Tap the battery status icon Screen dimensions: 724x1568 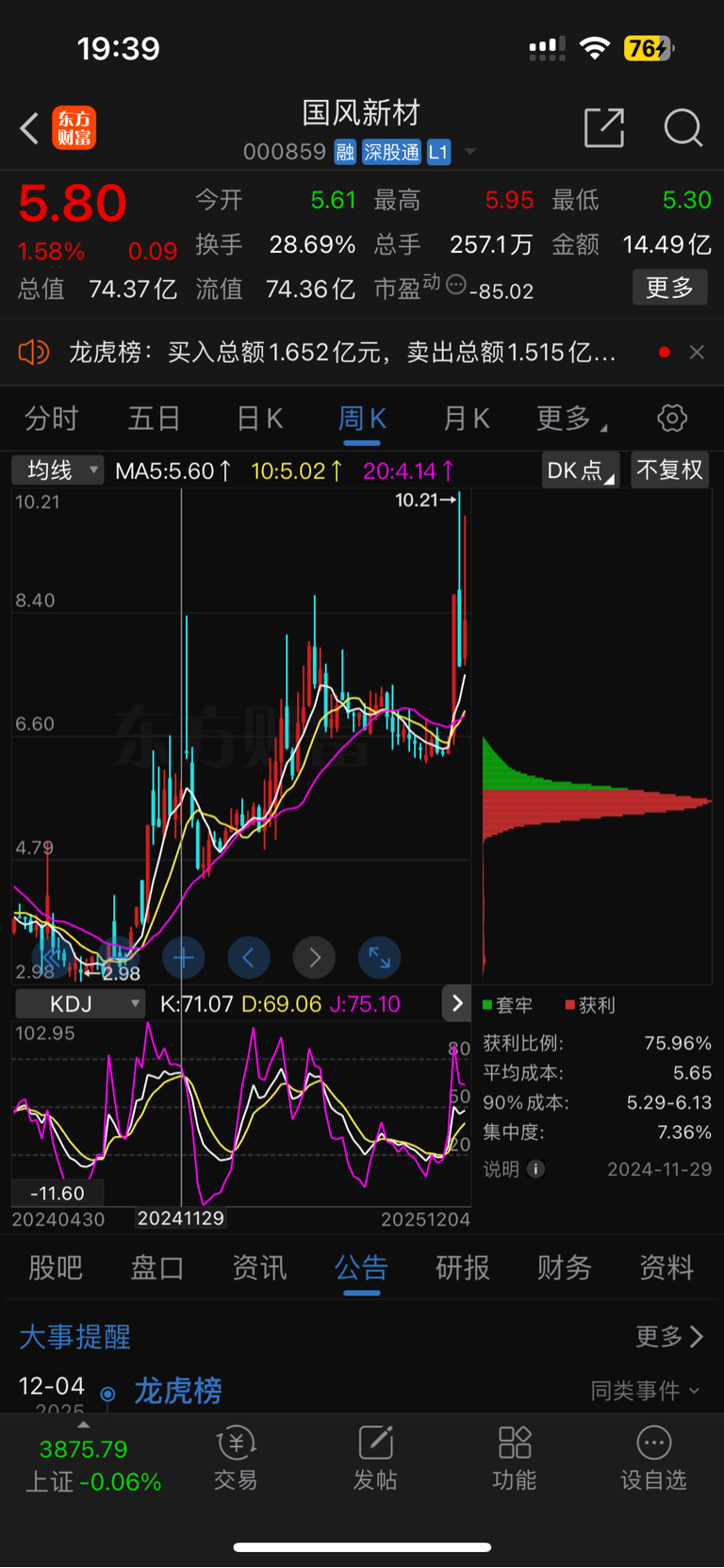(649, 48)
